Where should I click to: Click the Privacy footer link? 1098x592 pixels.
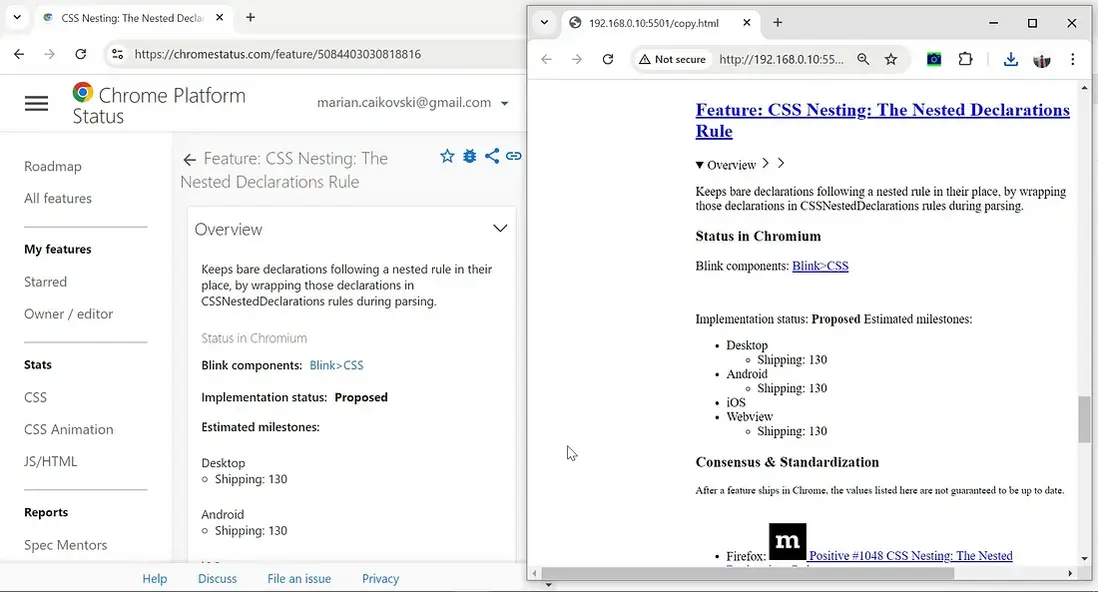coord(380,579)
